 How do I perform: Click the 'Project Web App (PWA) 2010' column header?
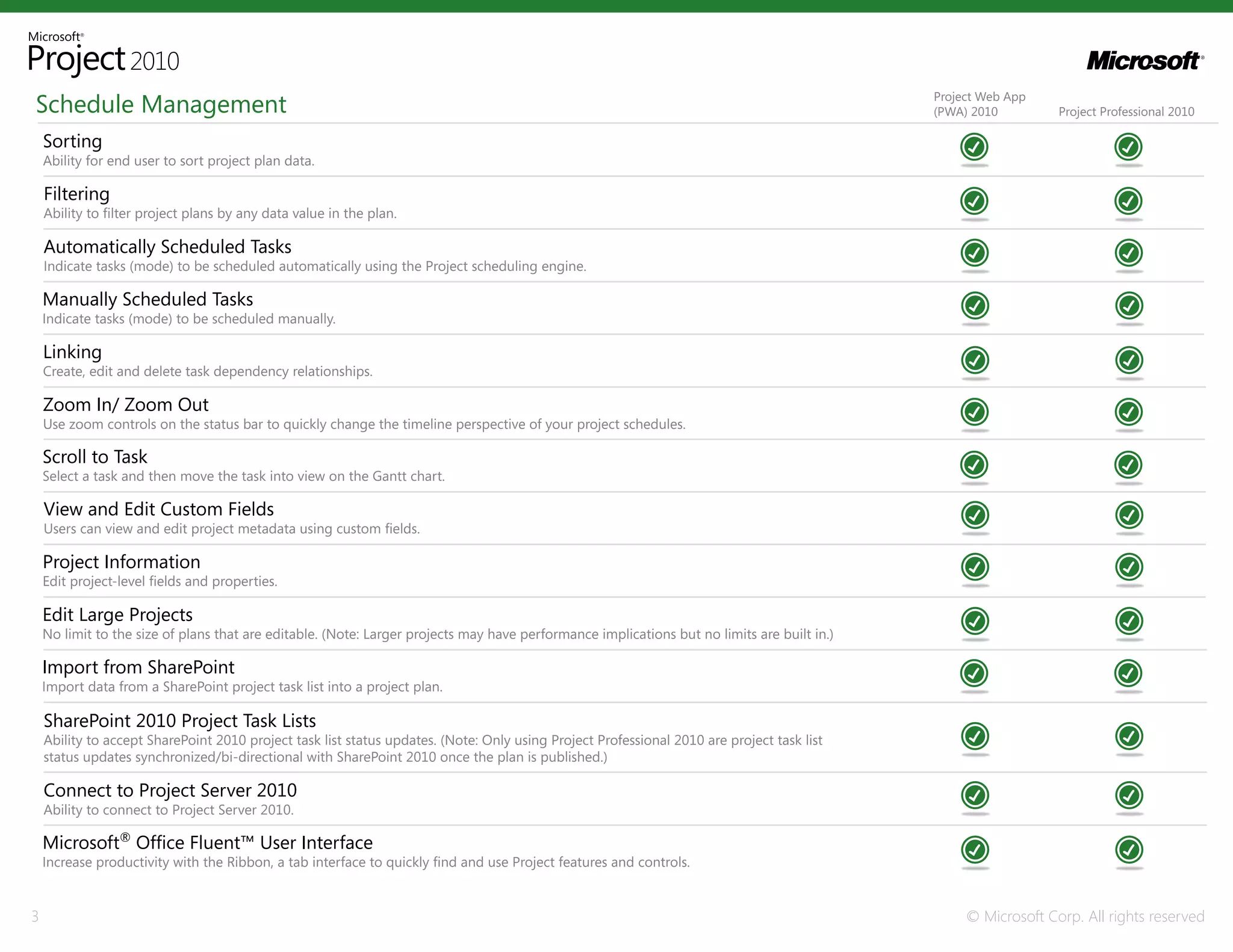[x=980, y=104]
